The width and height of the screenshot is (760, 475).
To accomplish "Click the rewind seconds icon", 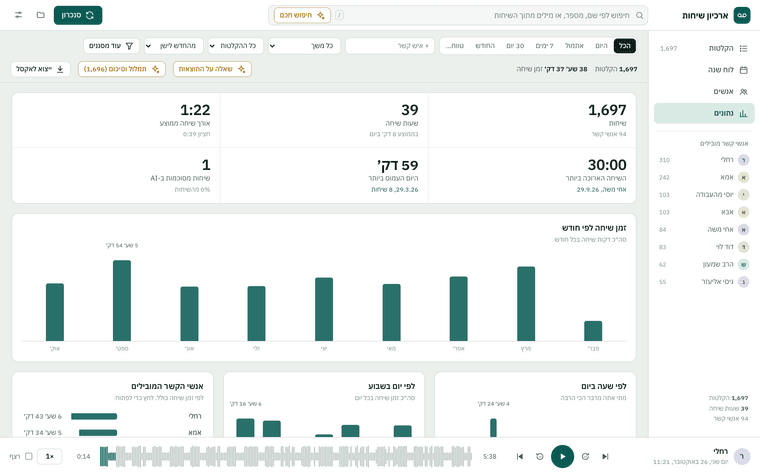I will click(x=539, y=457).
